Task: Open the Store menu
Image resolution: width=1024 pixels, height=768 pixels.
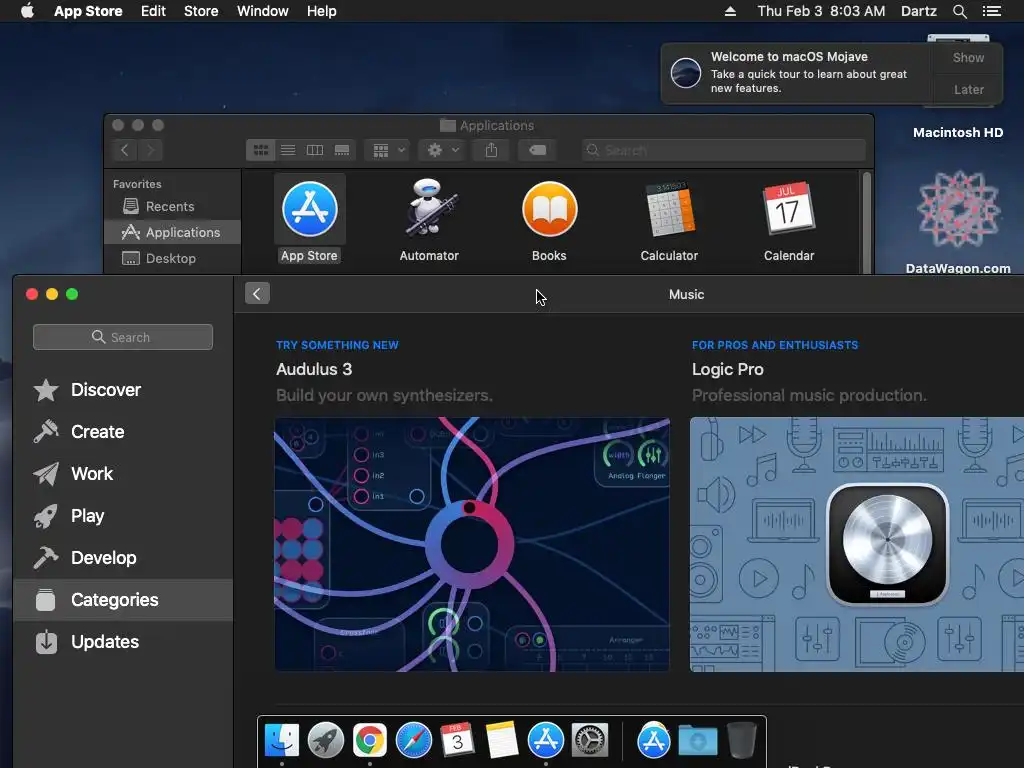Action: click(201, 11)
